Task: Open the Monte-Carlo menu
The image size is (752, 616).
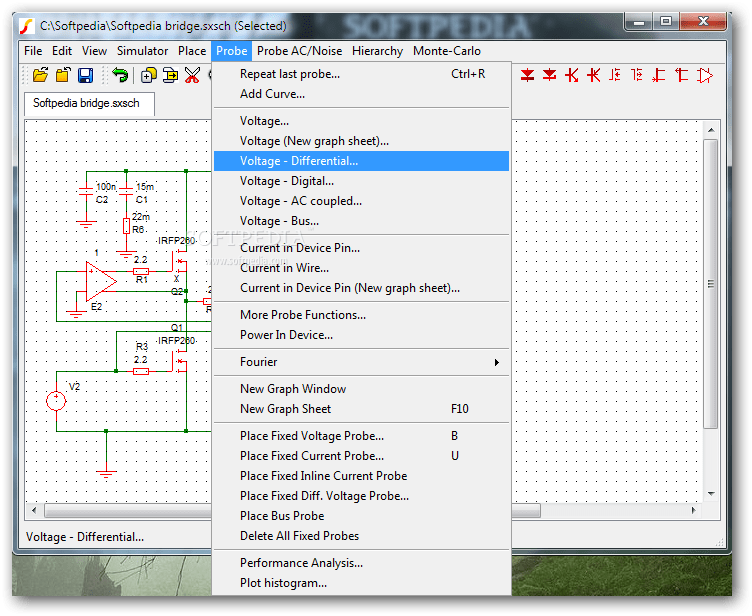Action: coord(446,51)
